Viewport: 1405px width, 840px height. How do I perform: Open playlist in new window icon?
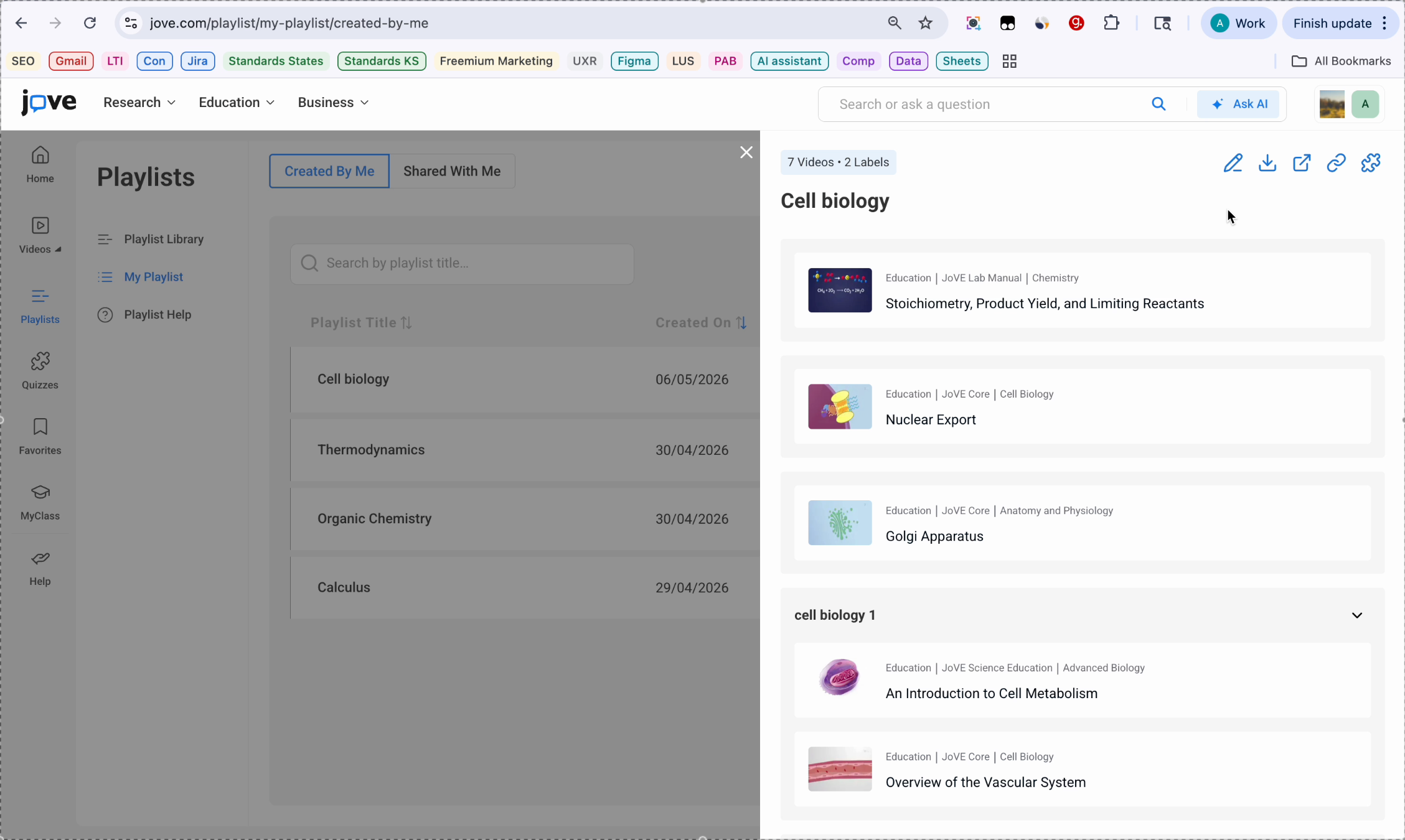pos(1302,163)
